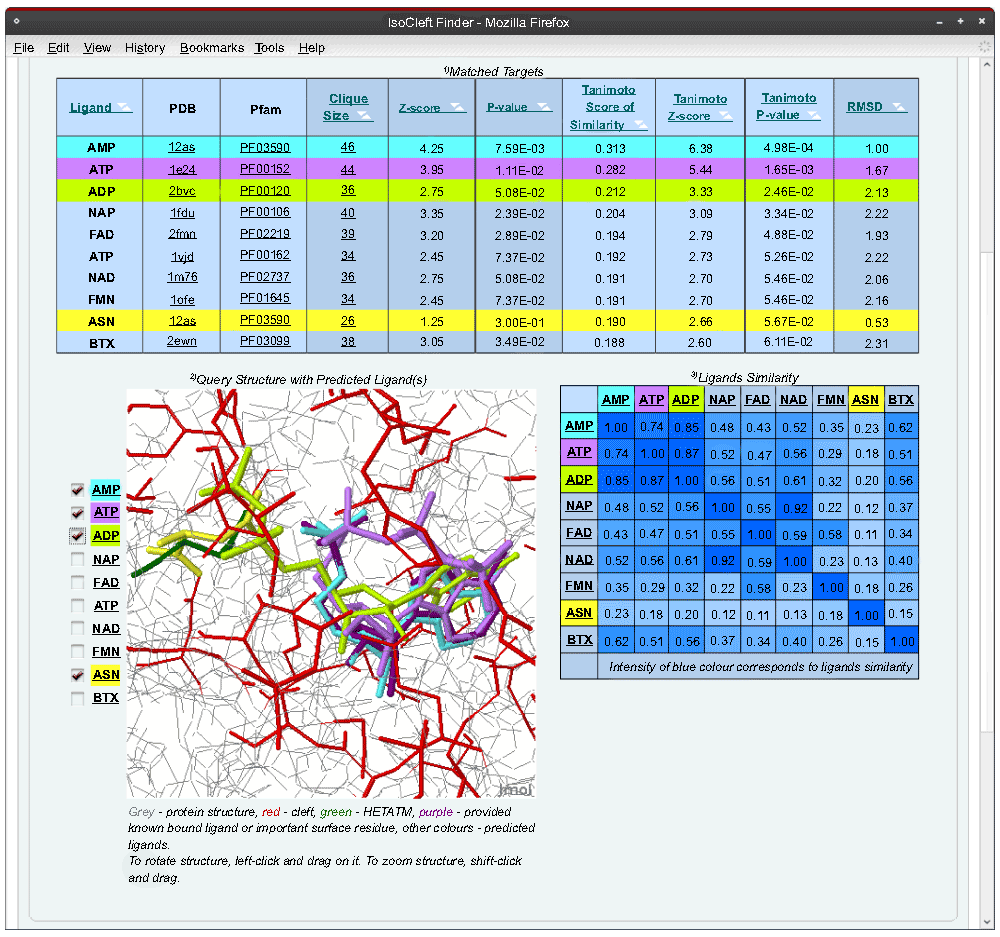The width and height of the screenshot is (1000, 937).
Task: Sort the table by Tanimoto P-value
Action: (789, 106)
